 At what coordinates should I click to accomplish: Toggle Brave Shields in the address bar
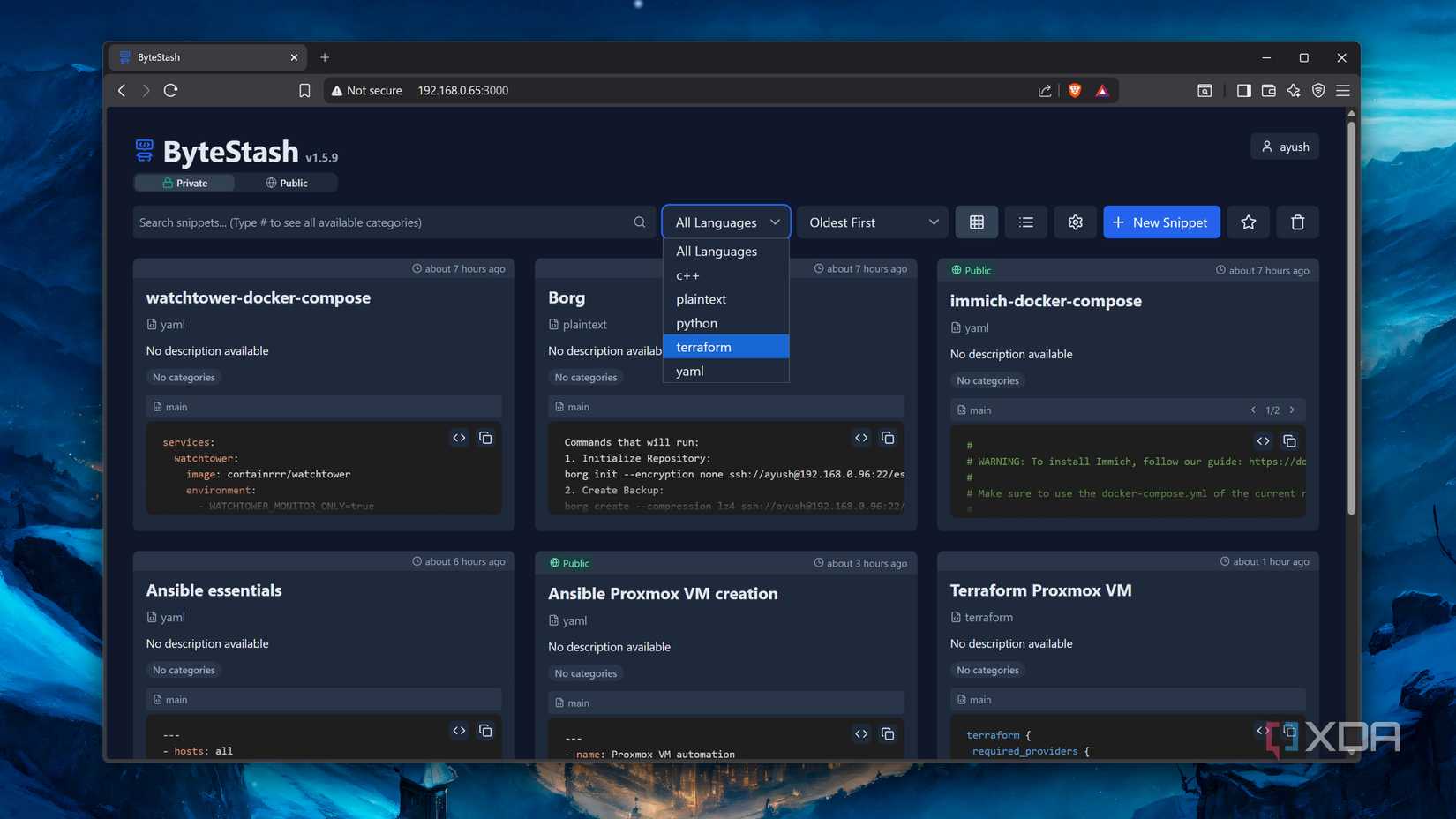(1074, 90)
